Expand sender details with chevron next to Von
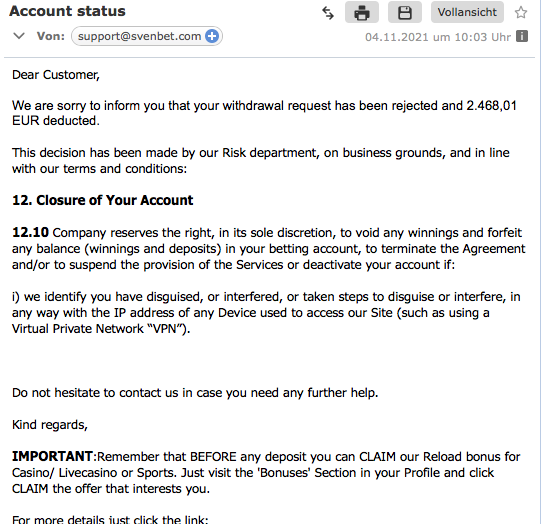Viewport: 541px width, 524px height. [x=19, y=36]
